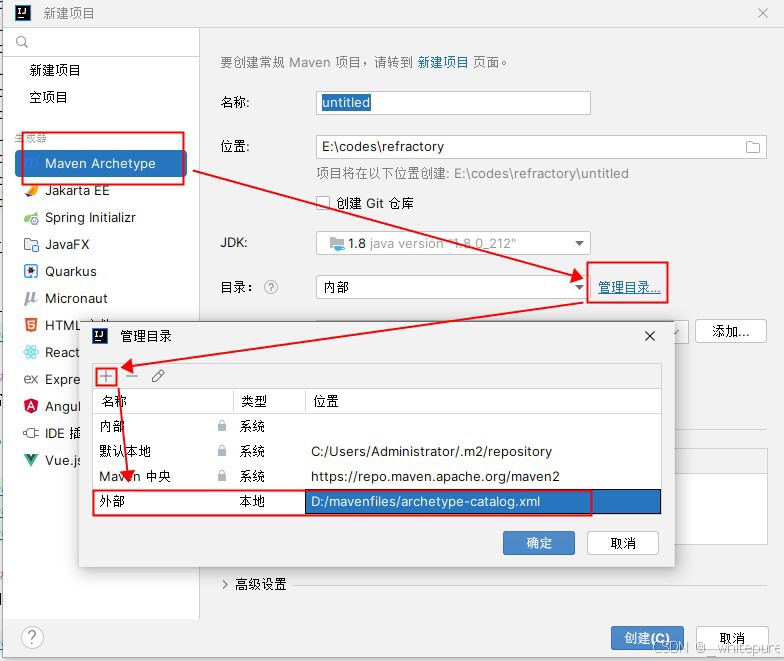Select the 内部 catalog row

tap(377, 426)
